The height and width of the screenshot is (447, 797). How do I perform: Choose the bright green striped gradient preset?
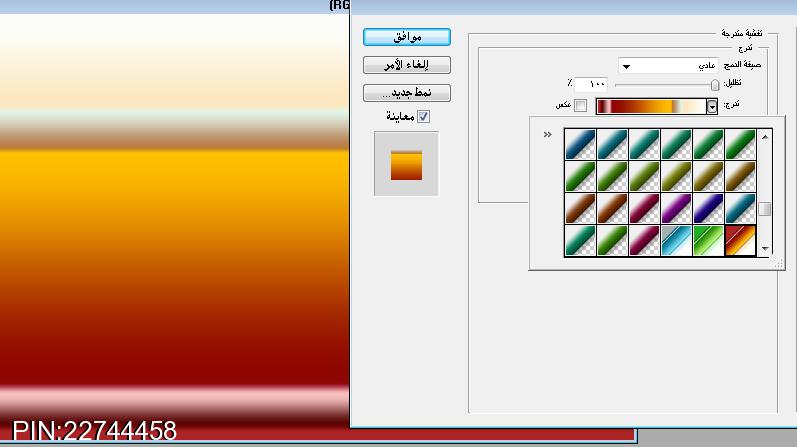pos(708,240)
